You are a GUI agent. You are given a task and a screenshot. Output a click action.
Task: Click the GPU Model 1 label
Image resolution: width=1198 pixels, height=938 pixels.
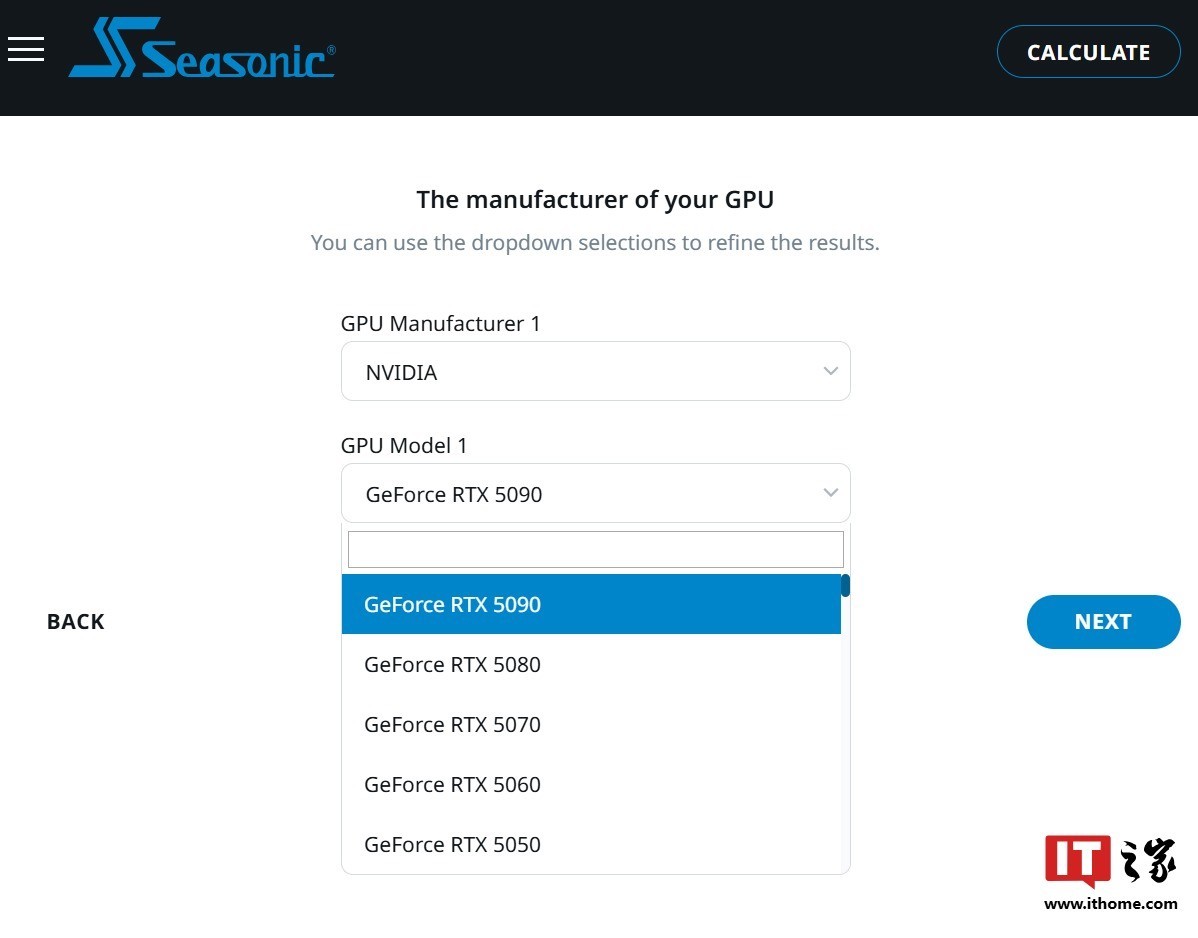tap(403, 445)
